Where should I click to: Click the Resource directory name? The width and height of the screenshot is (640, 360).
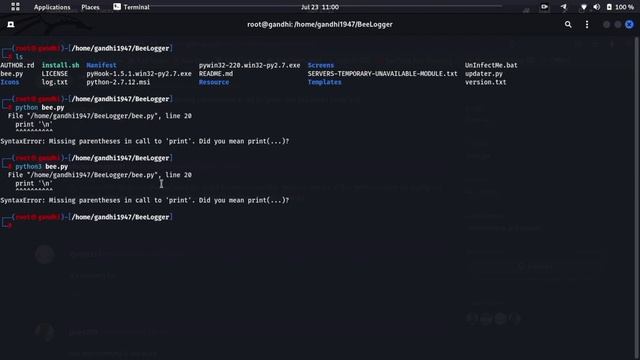214,82
